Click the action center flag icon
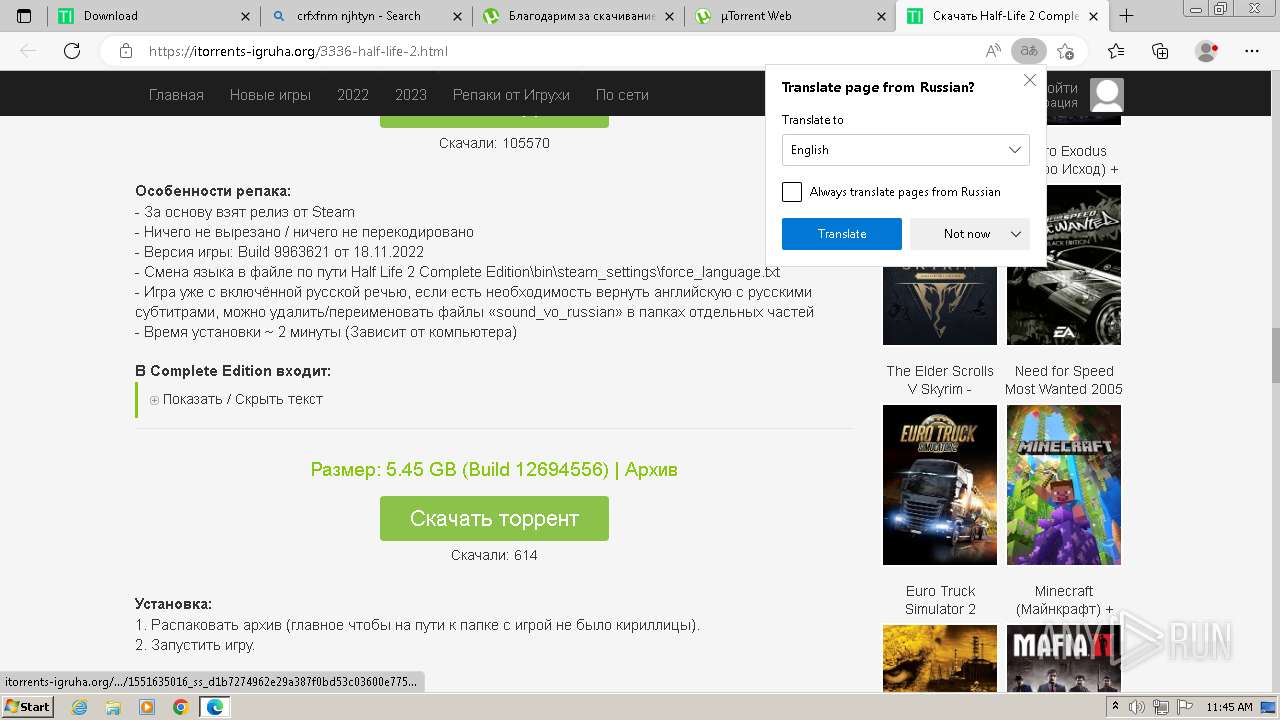The width and height of the screenshot is (1280, 720). [x=1186, y=707]
